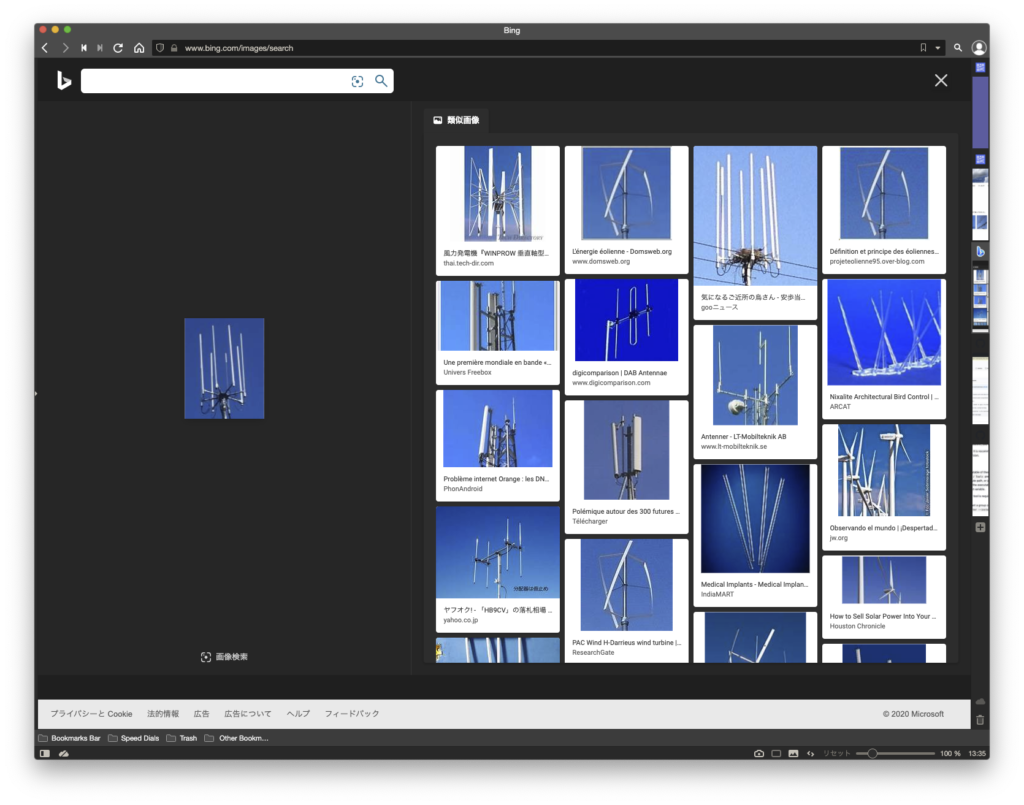Click the bookmark icon in address bar
This screenshot has height=805, width=1024.
[x=923, y=48]
